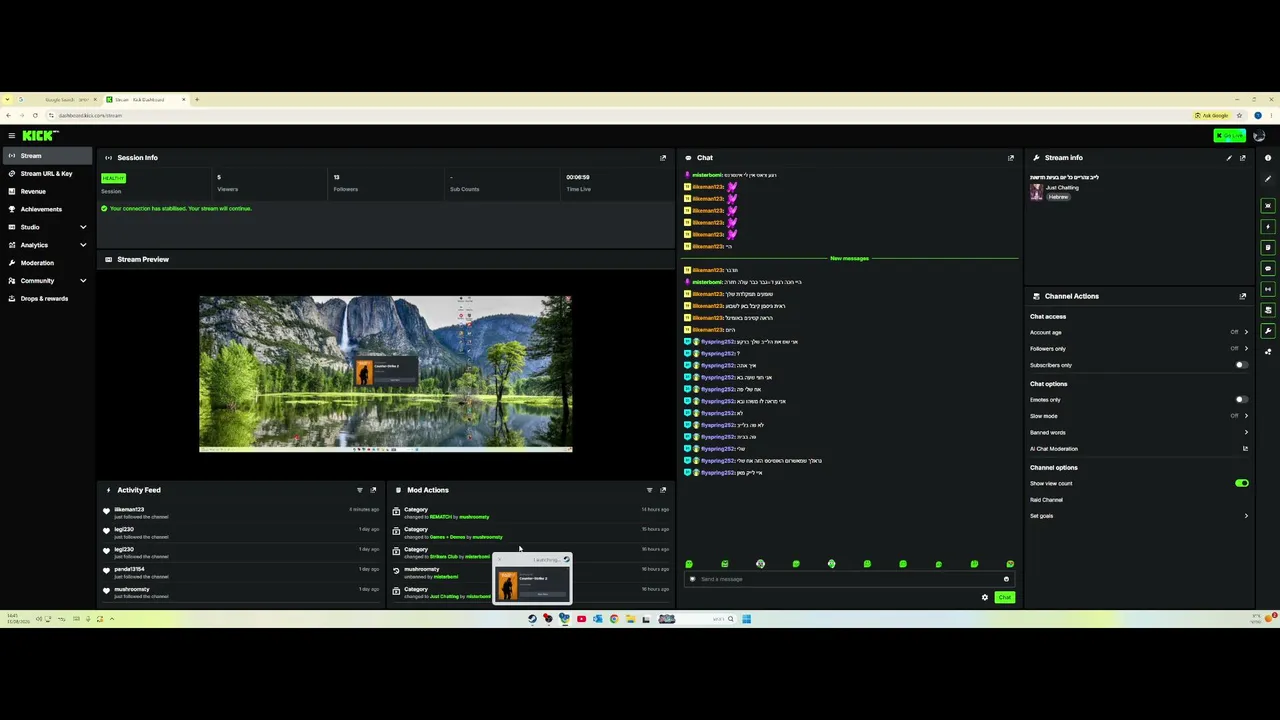Open the Stream page in sidebar
Image resolution: width=1280 pixels, height=720 pixels.
[46, 156]
